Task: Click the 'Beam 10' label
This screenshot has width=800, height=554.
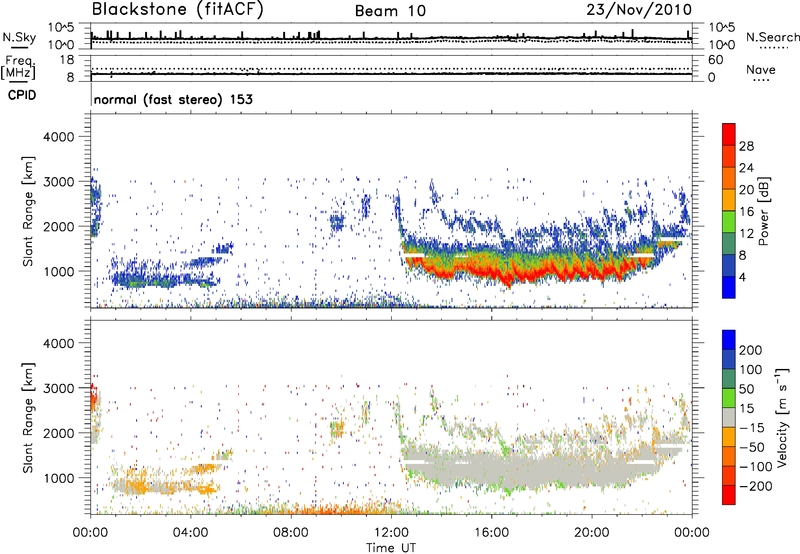Action: [390, 11]
